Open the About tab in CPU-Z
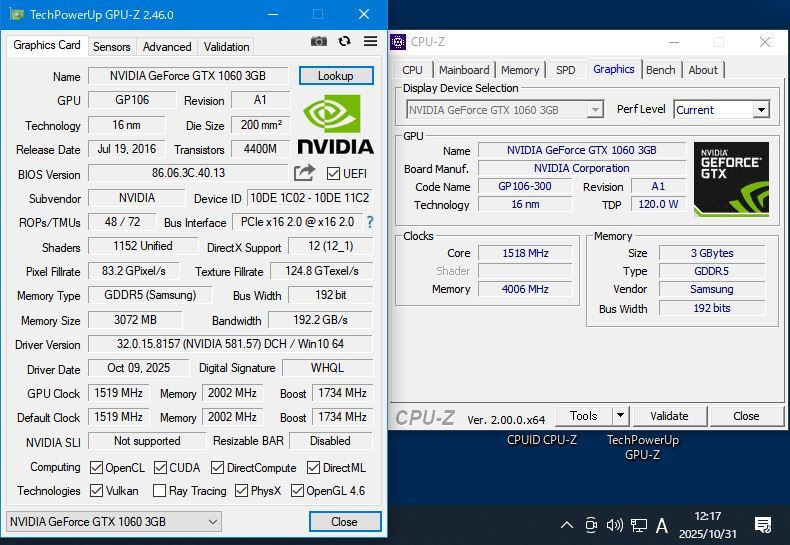 coord(703,70)
